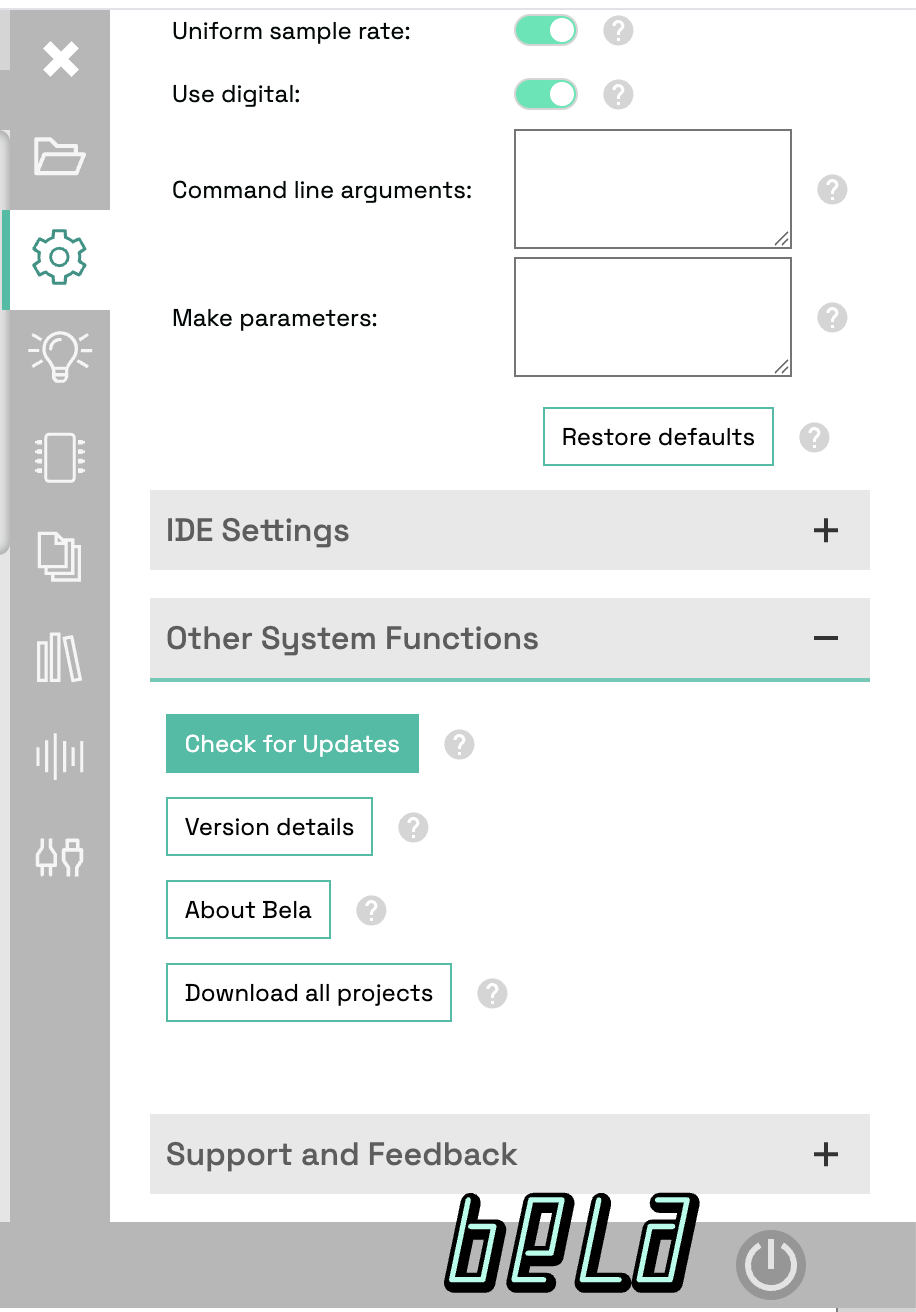
Task: Click the Restore defaults button
Action: tap(658, 437)
